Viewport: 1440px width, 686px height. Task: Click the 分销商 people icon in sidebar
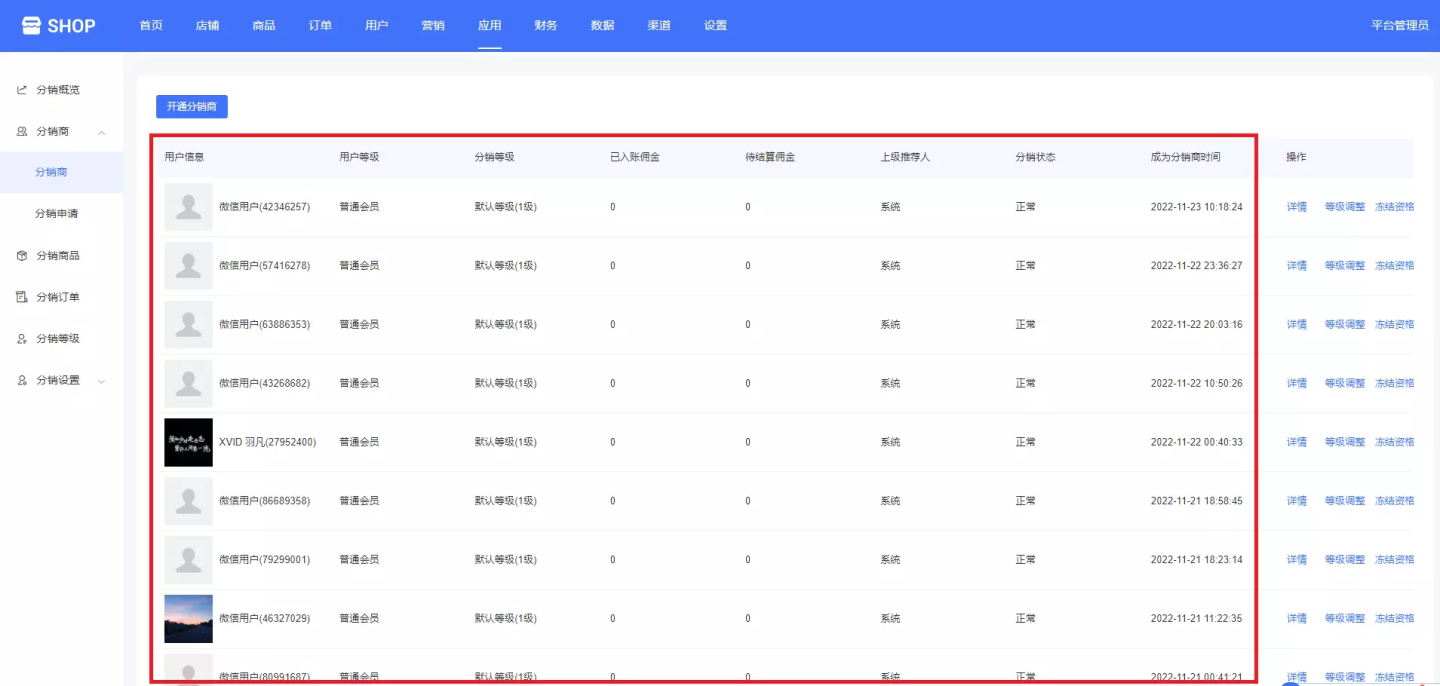click(22, 131)
